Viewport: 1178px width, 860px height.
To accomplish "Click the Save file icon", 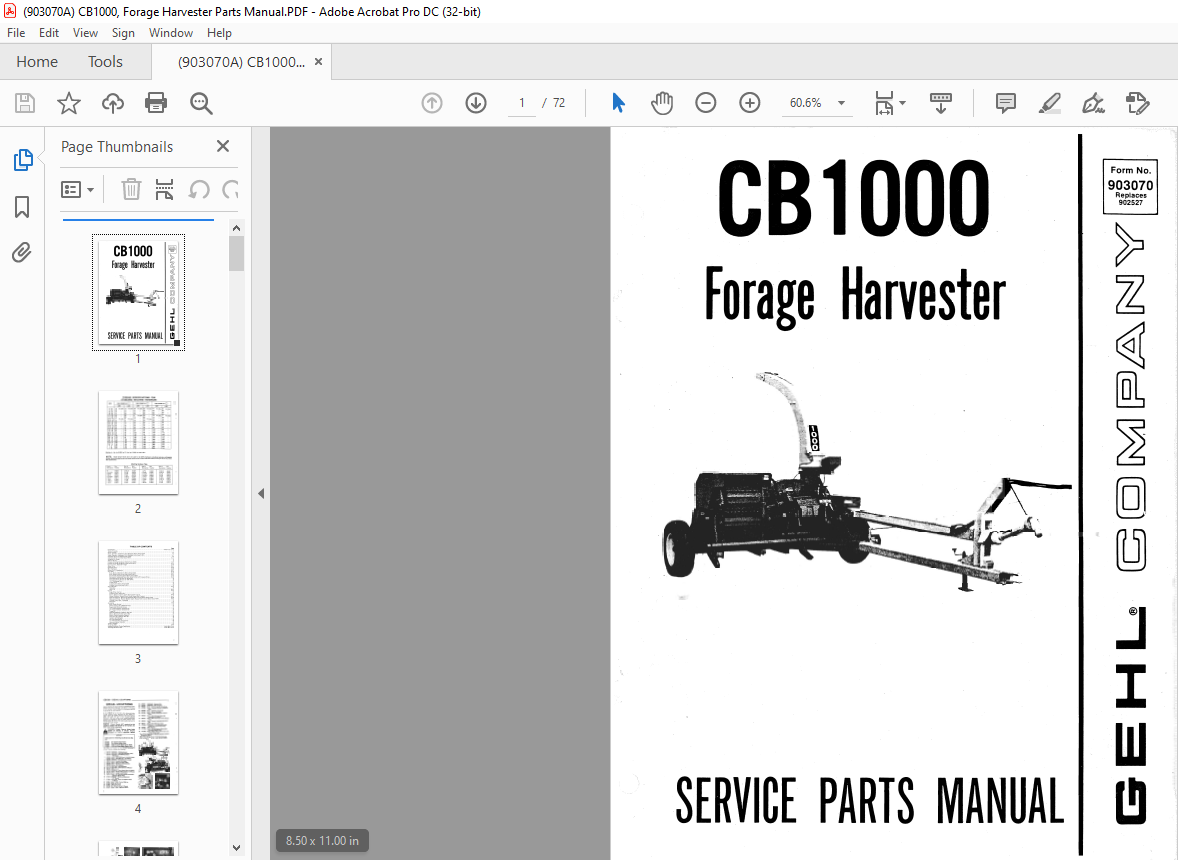I will 25,103.
